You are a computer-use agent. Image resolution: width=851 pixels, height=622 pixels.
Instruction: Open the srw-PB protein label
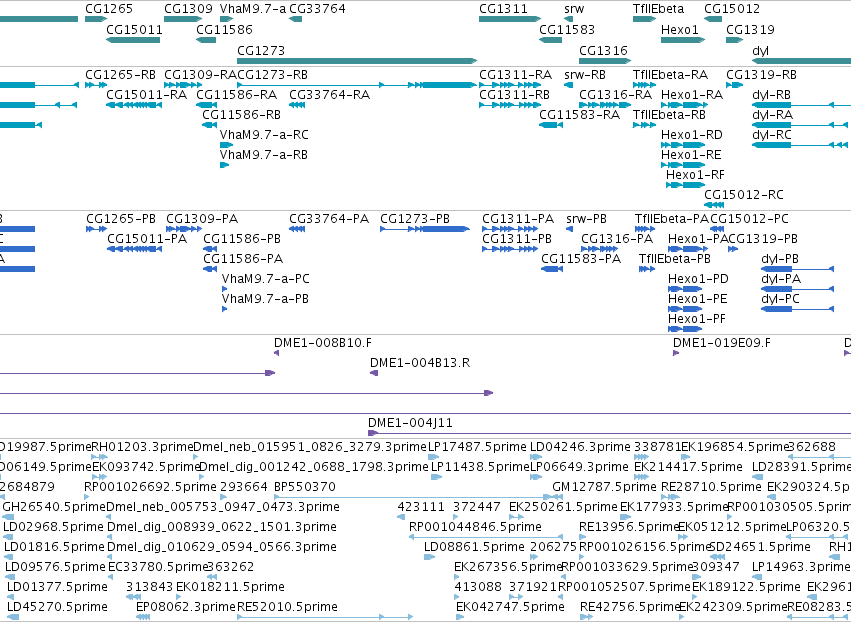coord(586,219)
